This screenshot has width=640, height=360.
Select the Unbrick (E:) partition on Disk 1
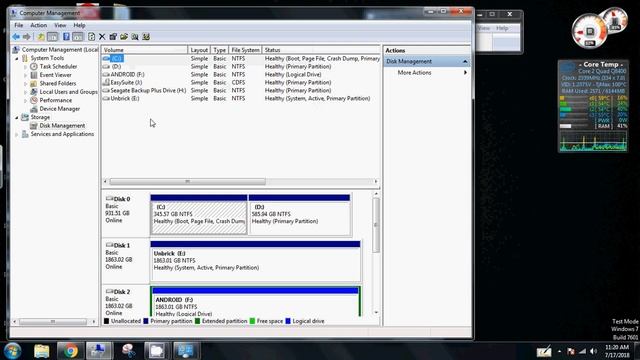[256, 261]
